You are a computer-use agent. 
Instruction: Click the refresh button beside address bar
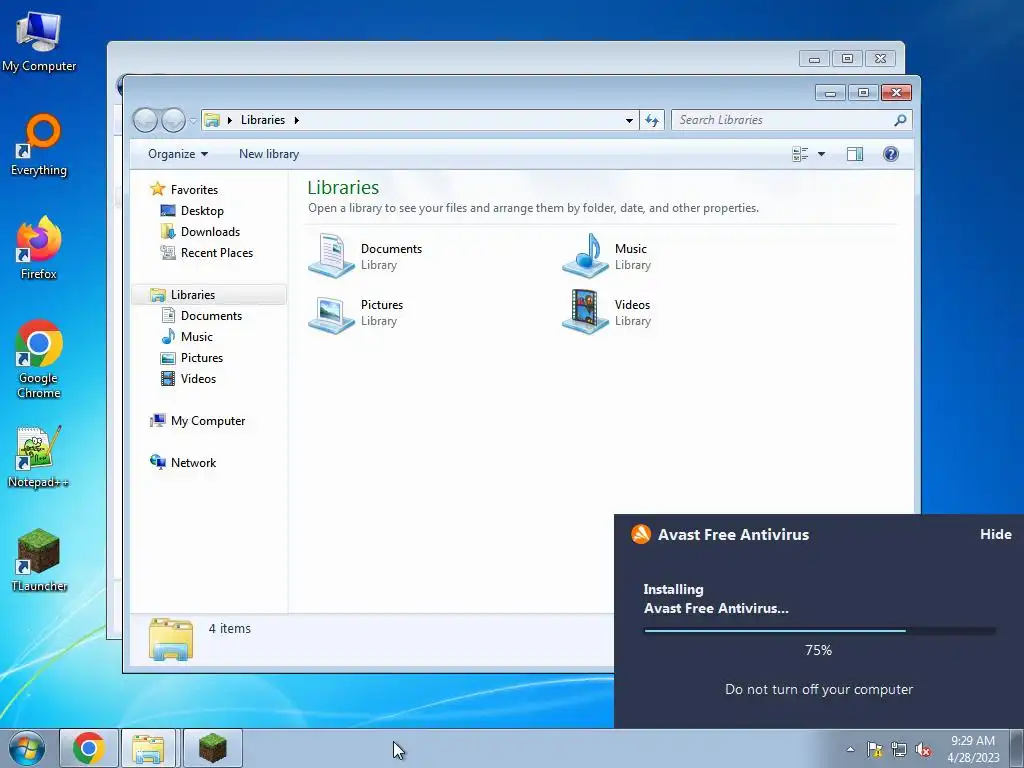point(652,120)
